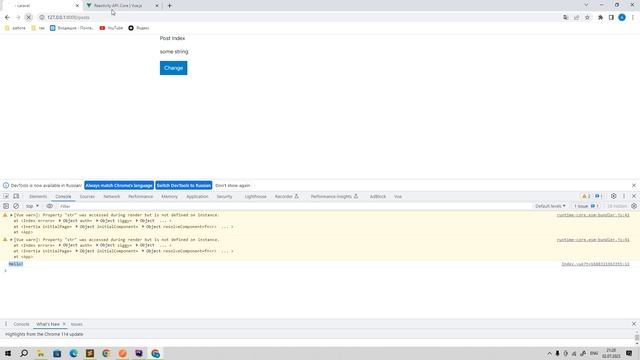640x360 pixels.
Task: Open the AdBlock DevTools tab
Action: tap(378, 196)
